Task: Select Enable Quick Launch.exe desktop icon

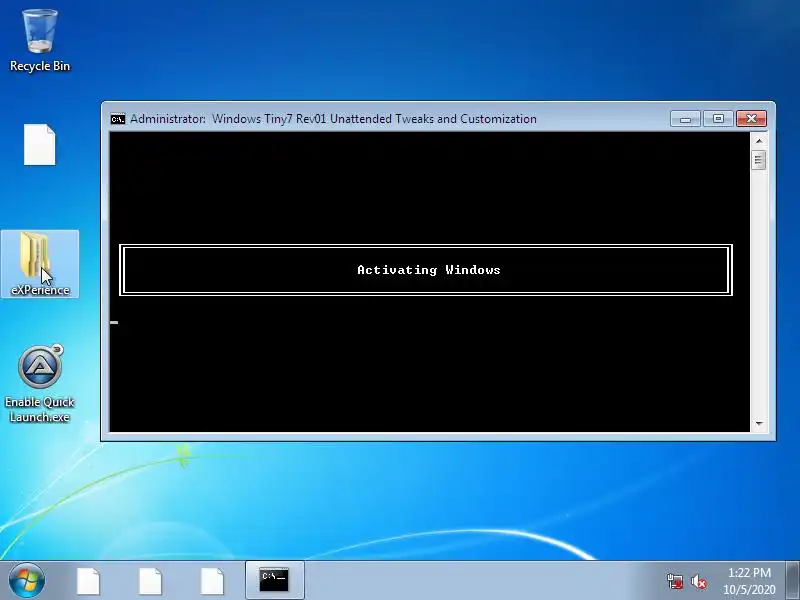Action: point(40,384)
